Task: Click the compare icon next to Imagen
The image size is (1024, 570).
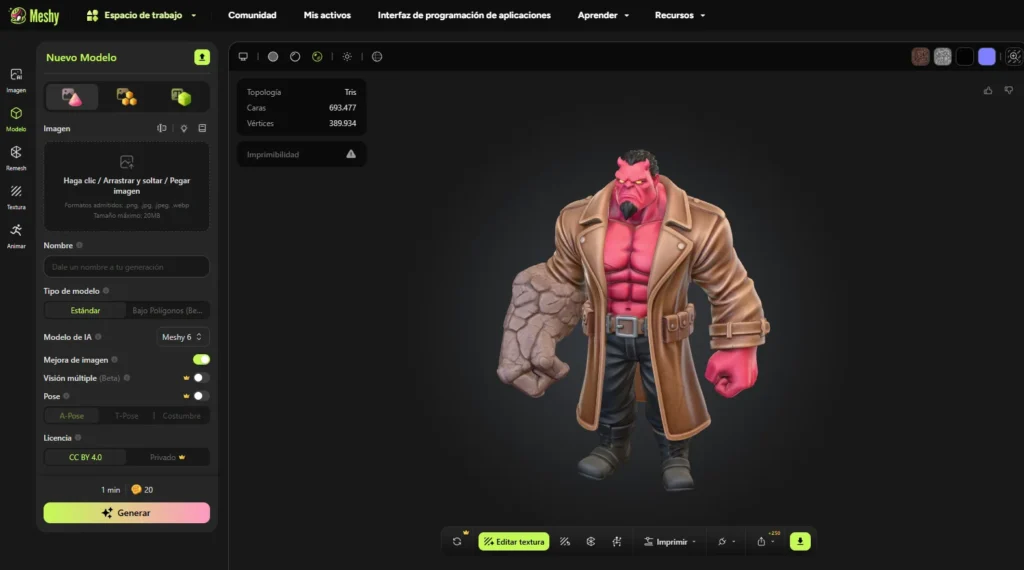Action: (162, 129)
